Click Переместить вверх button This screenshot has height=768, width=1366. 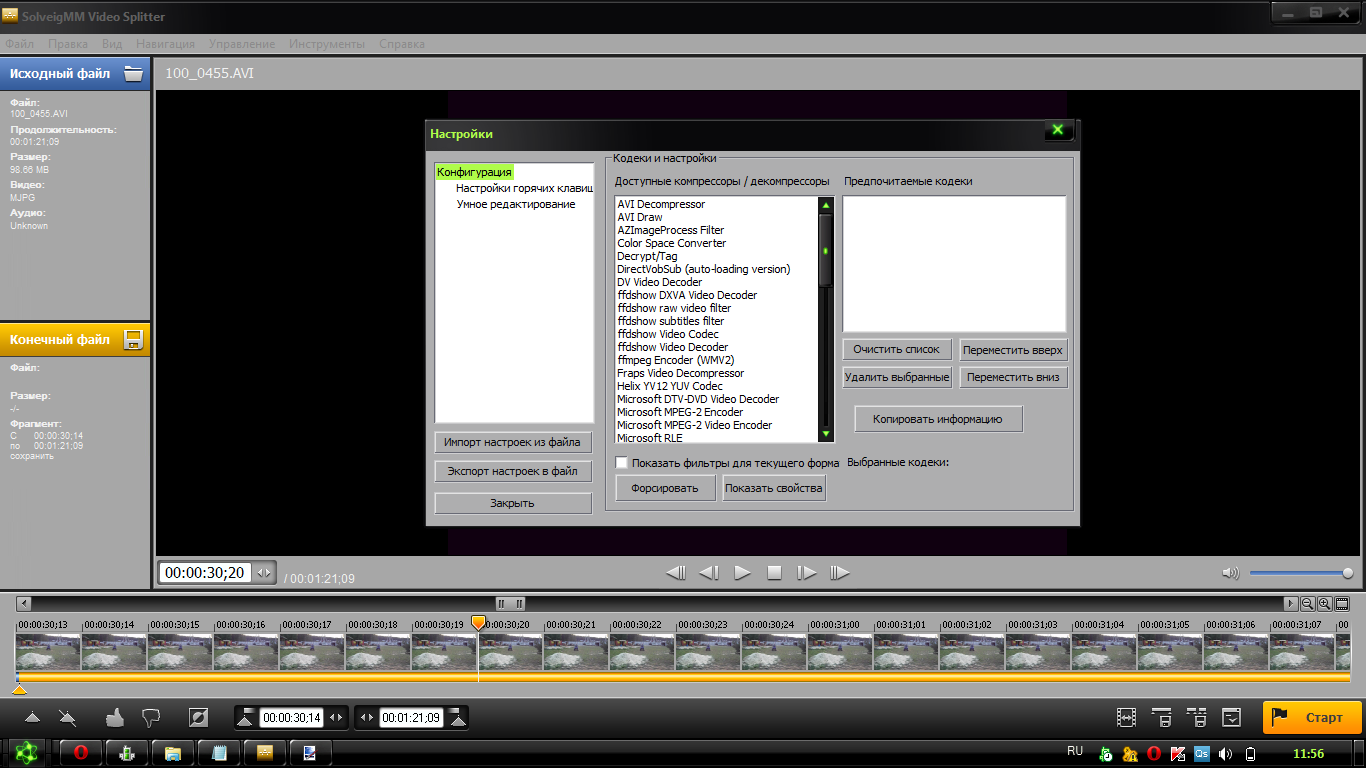tap(1013, 350)
